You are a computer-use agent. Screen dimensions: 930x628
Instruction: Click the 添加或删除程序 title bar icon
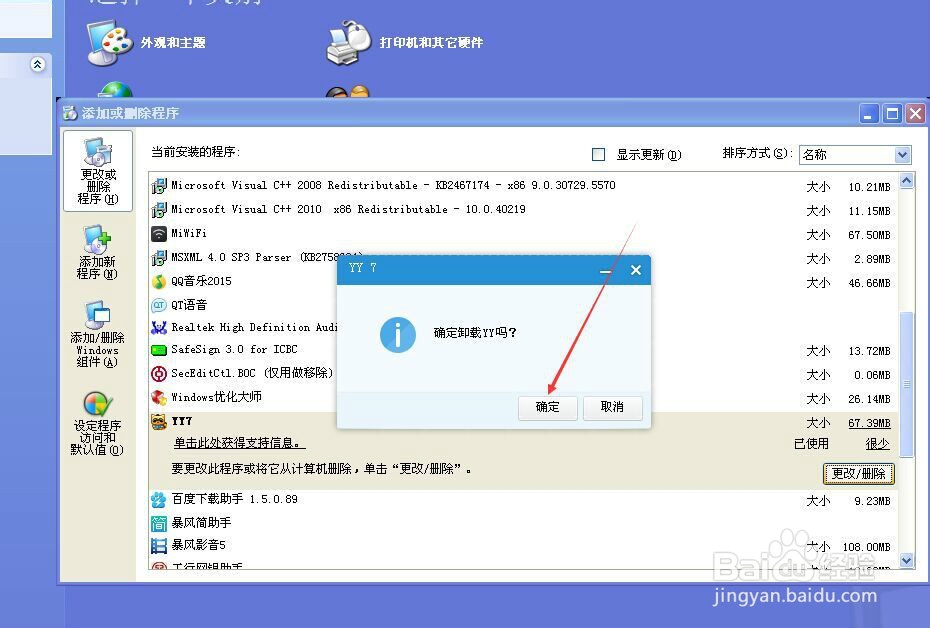tap(70, 113)
